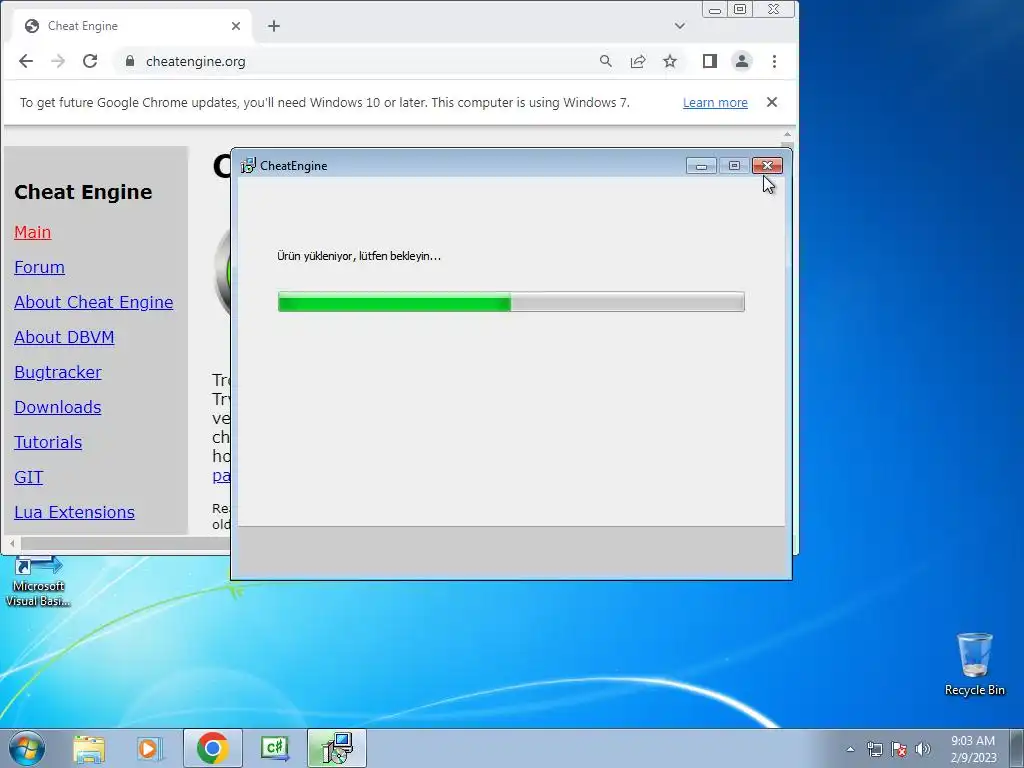Open Microsoft Visual Basic desktop shortcut
Viewport: 1024px width, 768px height.
(38, 582)
